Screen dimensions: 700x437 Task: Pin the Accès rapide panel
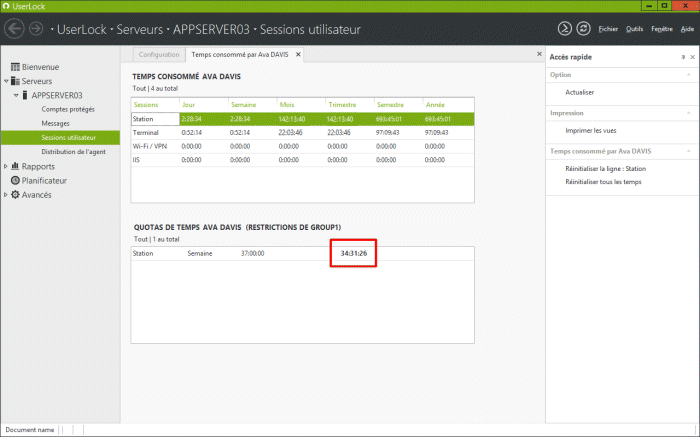coord(683,57)
